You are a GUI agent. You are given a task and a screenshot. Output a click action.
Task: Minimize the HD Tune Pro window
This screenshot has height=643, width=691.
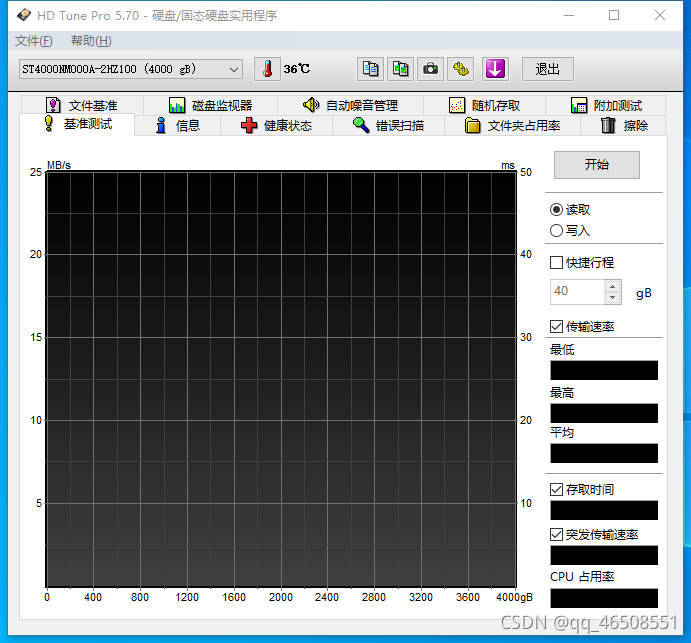pyautogui.click(x=569, y=15)
